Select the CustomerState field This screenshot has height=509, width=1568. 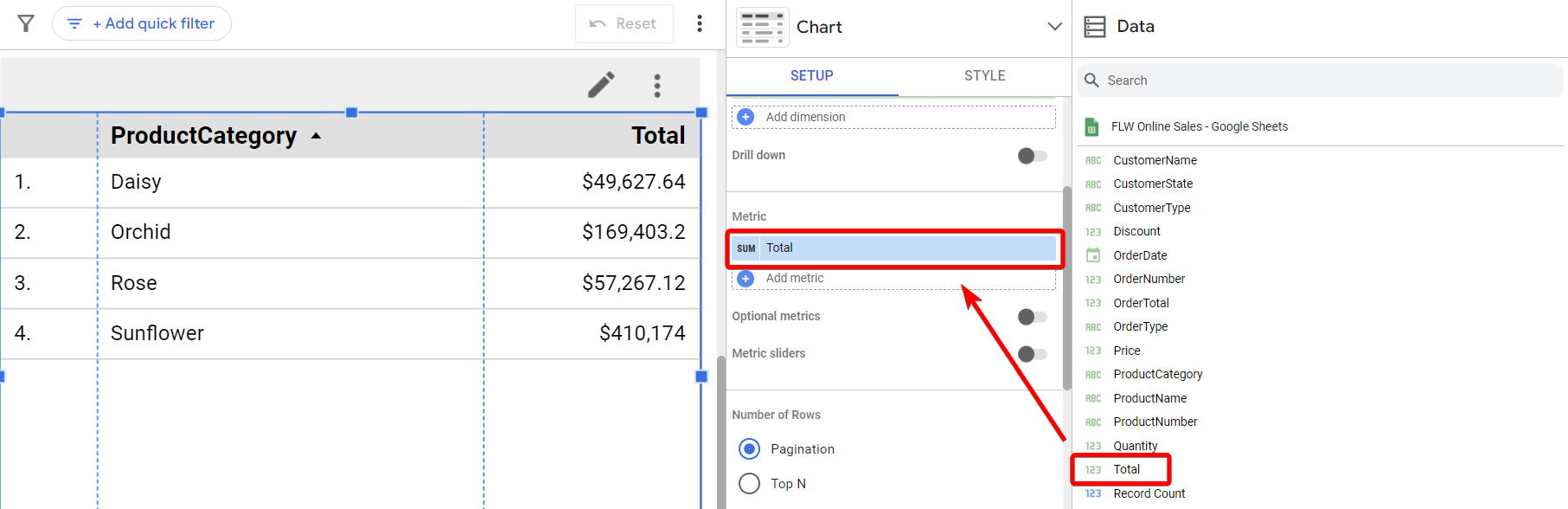(x=1153, y=184)
